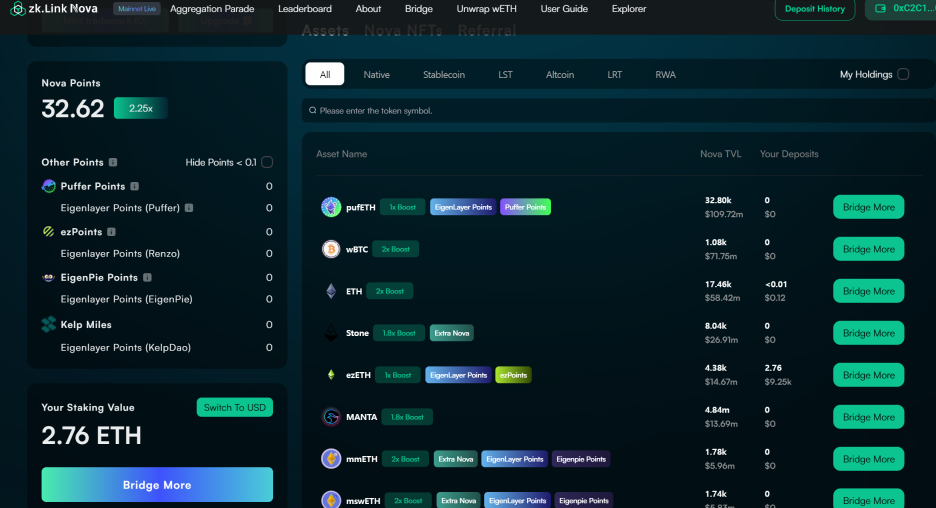The image size is (936, 508).
Task: Select the All asset filter tab
Action: (325, 74)
